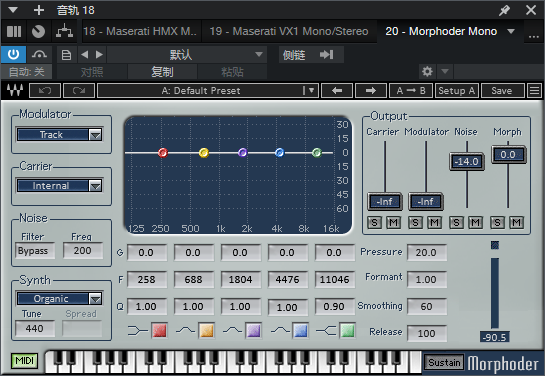Redo with the Waves toolbar redo arrow
545x376 pixels.
tap(79, 91)
